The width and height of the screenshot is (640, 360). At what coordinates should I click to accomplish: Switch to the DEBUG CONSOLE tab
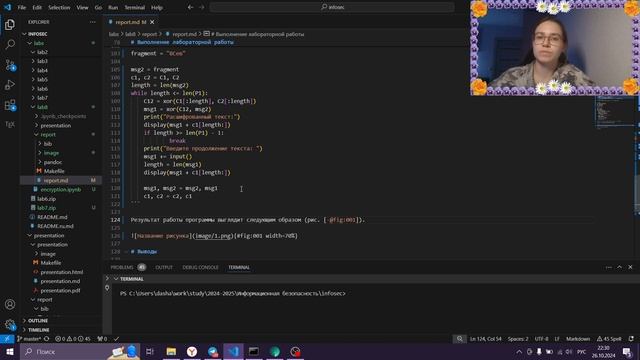200,267
